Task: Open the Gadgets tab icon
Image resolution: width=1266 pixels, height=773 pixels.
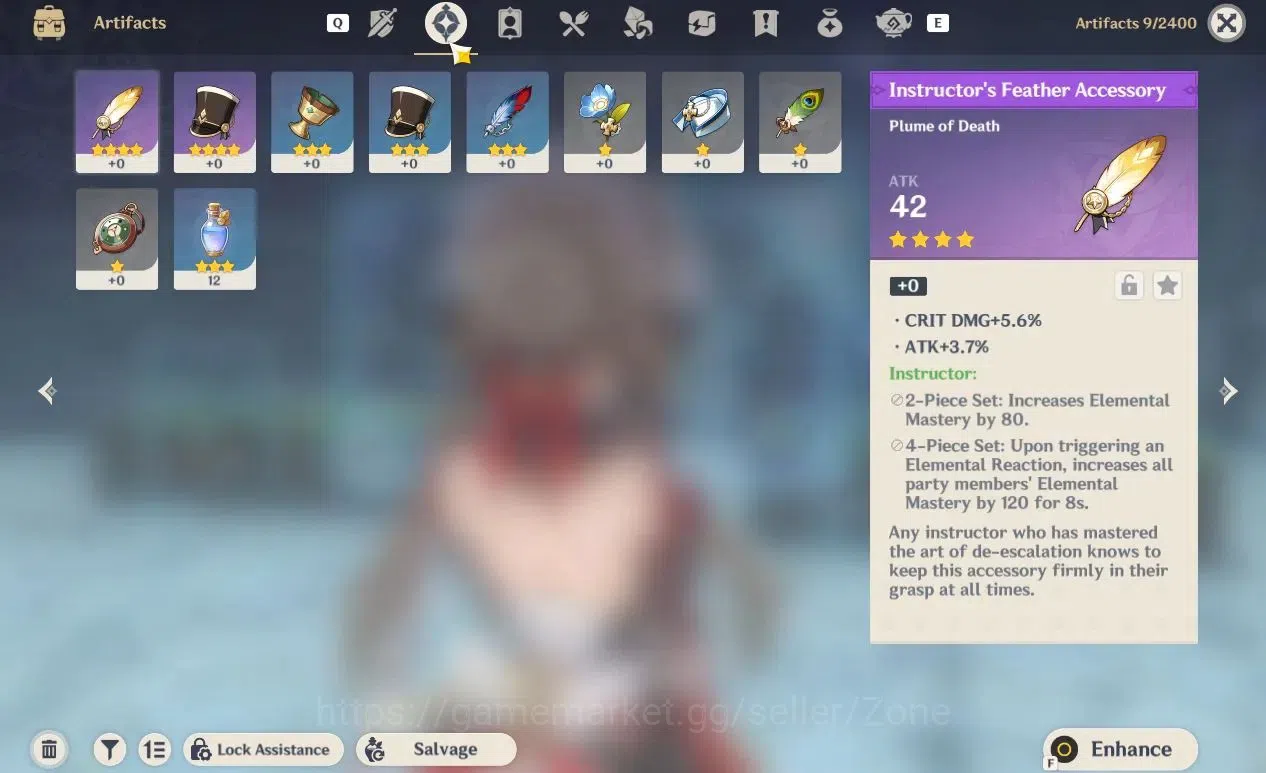Action: [701, 23]
